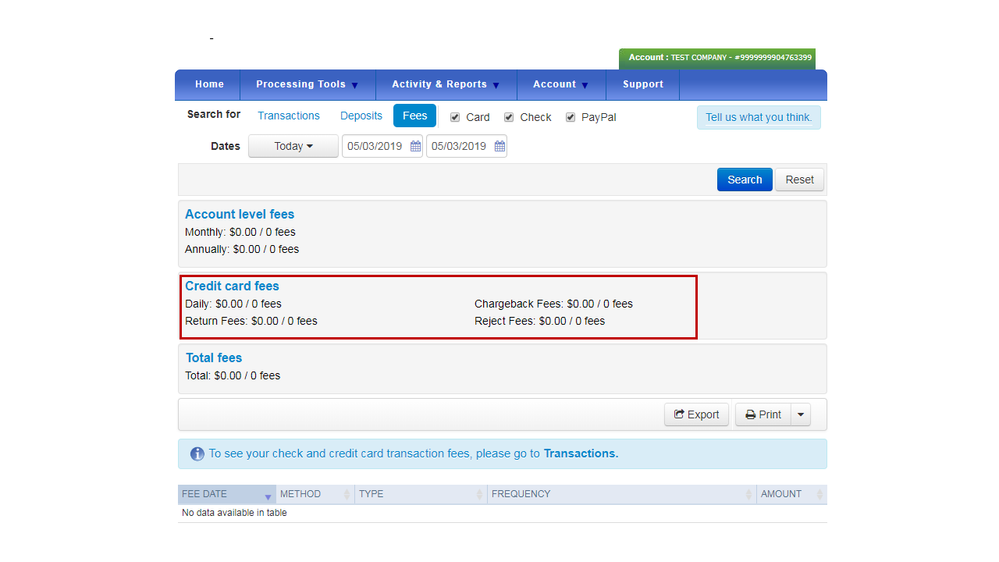999x562 pixels.
Task: Sort table by FEE DATE column
Action: coord(226,494)
